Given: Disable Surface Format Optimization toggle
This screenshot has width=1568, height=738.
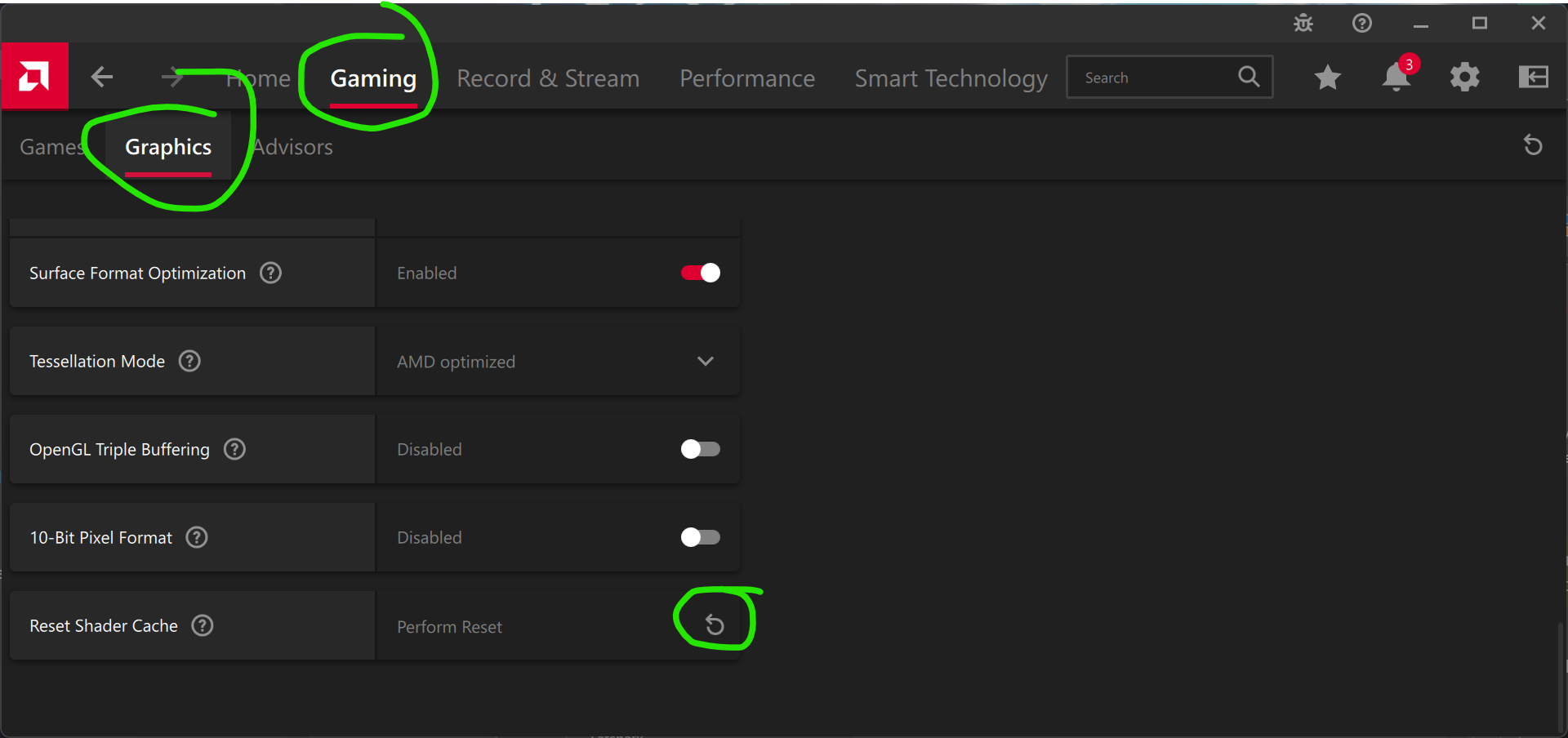Looking at the screenshot, I should [701, 273].
